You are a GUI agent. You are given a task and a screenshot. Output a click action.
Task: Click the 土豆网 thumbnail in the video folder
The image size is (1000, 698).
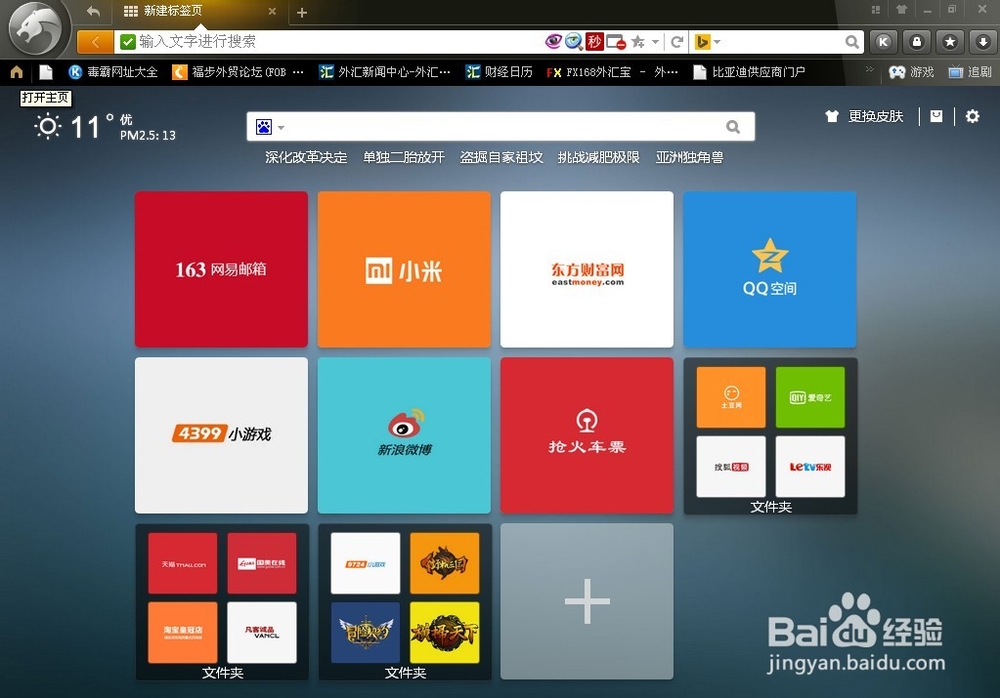click(731, 397)
